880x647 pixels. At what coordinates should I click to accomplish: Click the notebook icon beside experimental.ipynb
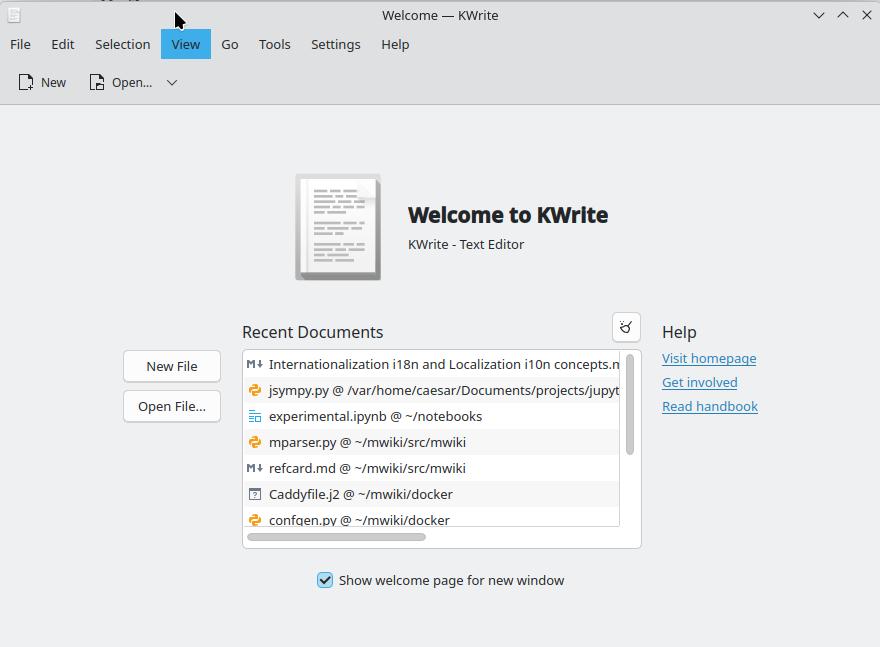[255, 417]
